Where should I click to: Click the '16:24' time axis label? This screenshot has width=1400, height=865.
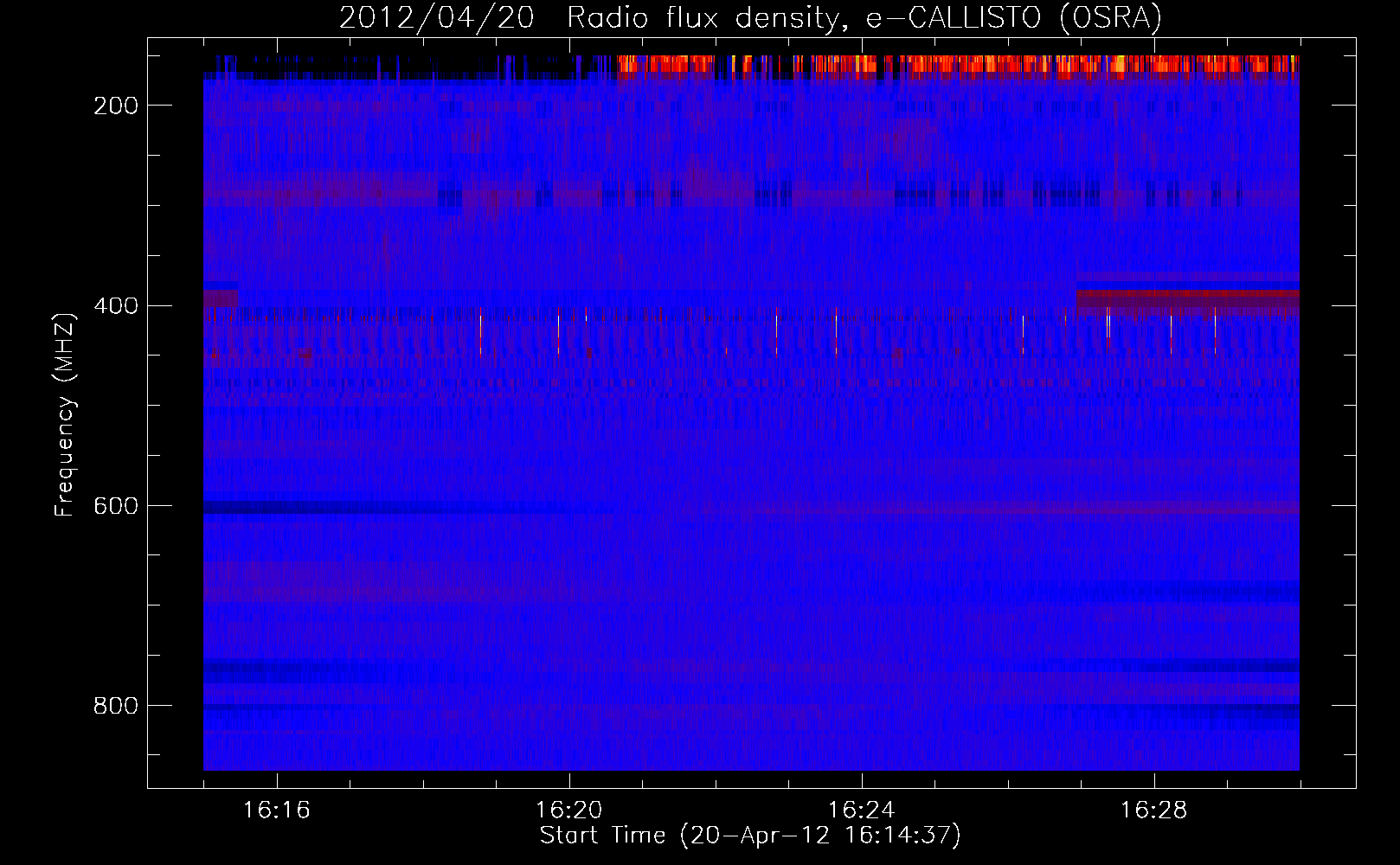tap(861, 811)
